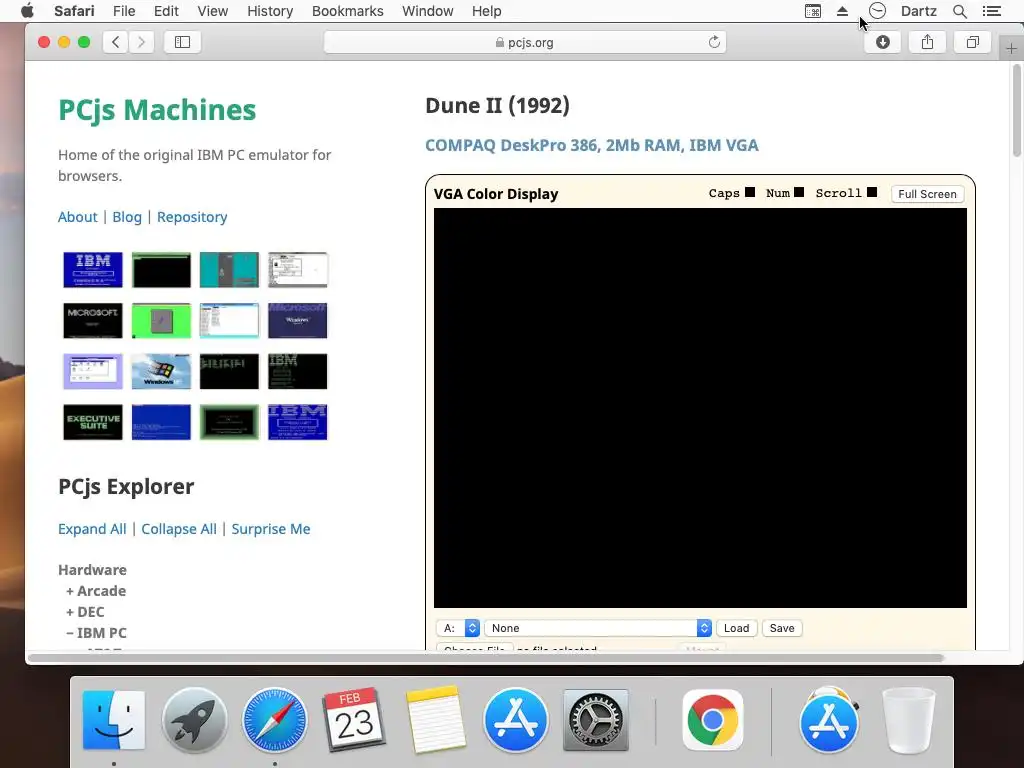Open Notes from the Dock

[x=436, y=719]
